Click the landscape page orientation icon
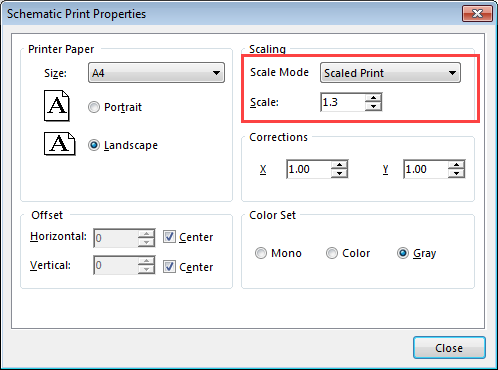The image size is (498, 370). [60, 144]
